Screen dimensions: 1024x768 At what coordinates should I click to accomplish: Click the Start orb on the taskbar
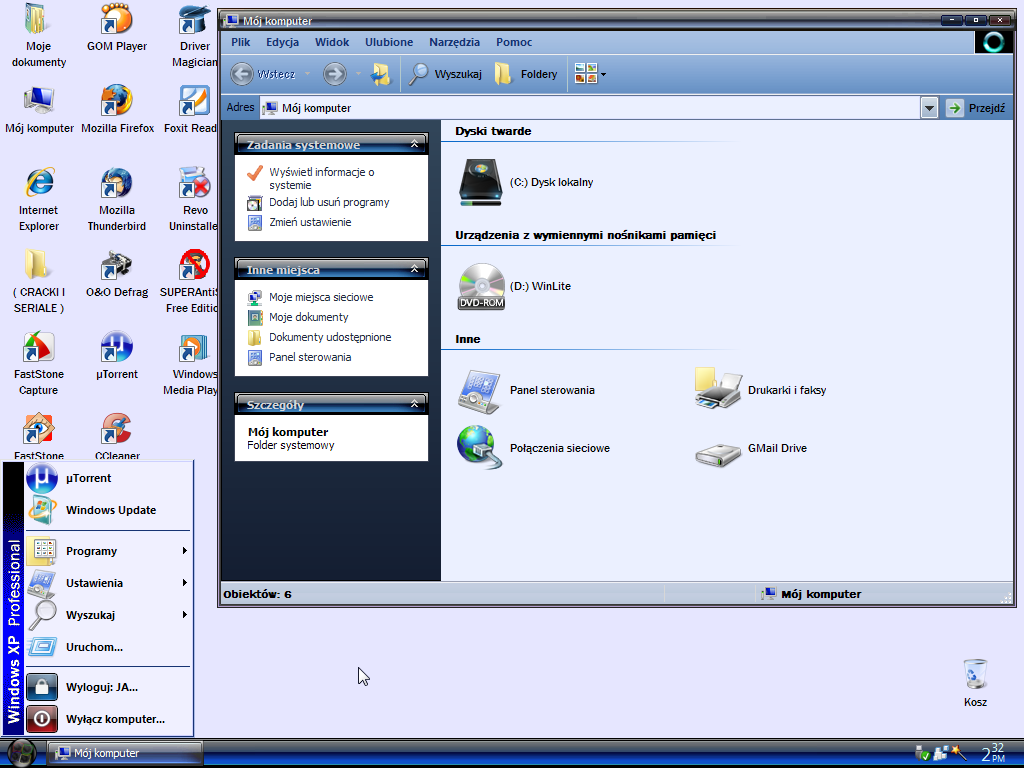pos(22,753)
